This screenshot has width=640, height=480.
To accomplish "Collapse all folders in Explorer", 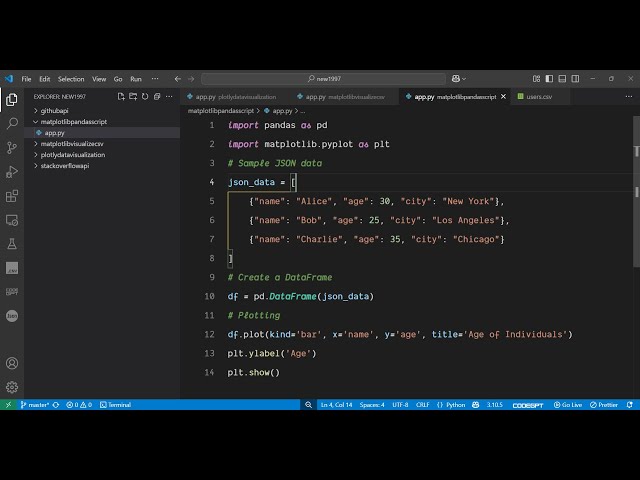I will (x=157, y=97).
